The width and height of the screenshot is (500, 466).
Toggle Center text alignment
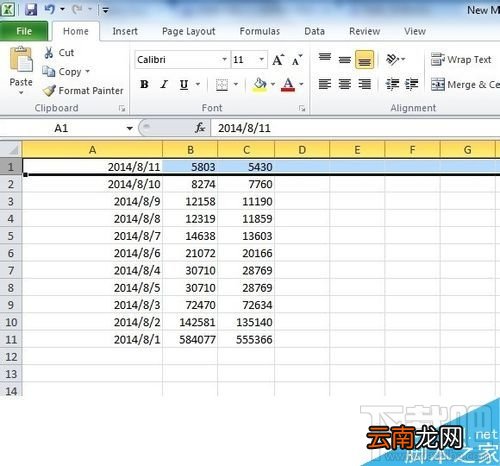(x=345, y=84)
